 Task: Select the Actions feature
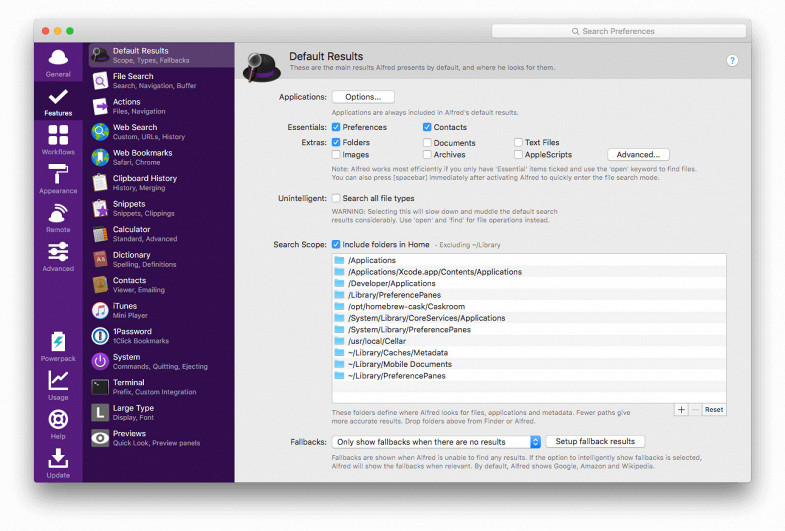161,106
